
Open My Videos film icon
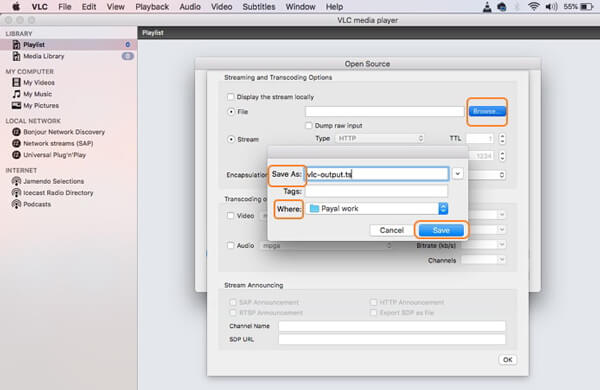[16, 82]
